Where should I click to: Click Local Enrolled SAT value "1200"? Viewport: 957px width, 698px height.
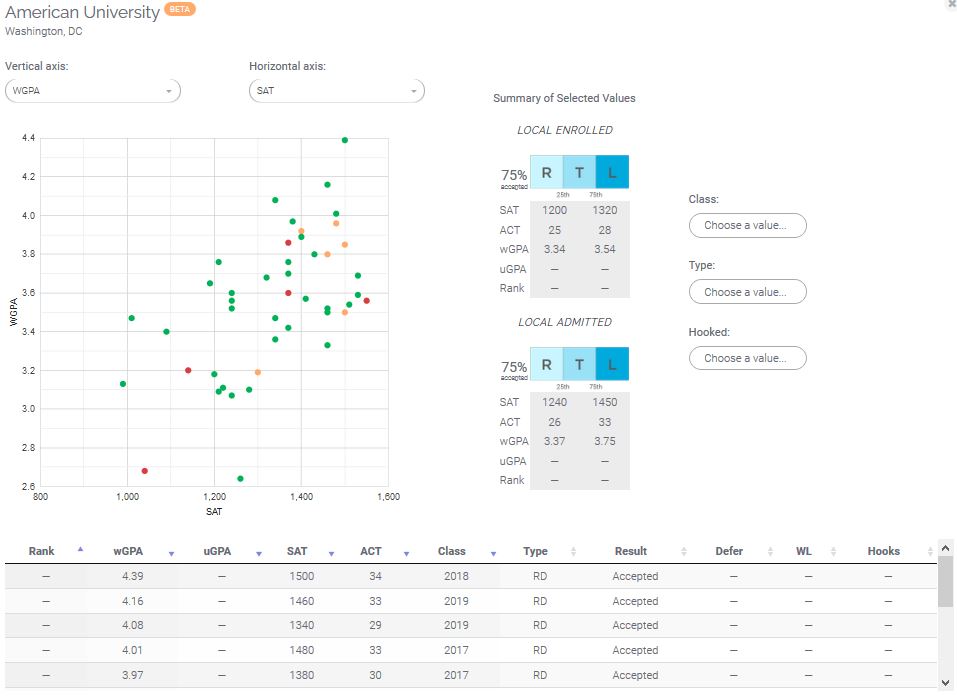pos(555,210)
